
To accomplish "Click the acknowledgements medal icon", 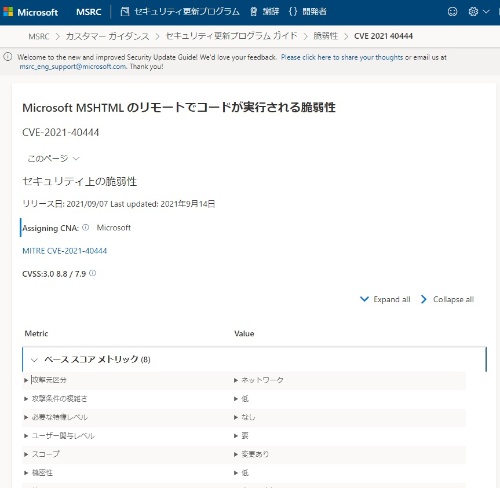I will click(253, 12).
